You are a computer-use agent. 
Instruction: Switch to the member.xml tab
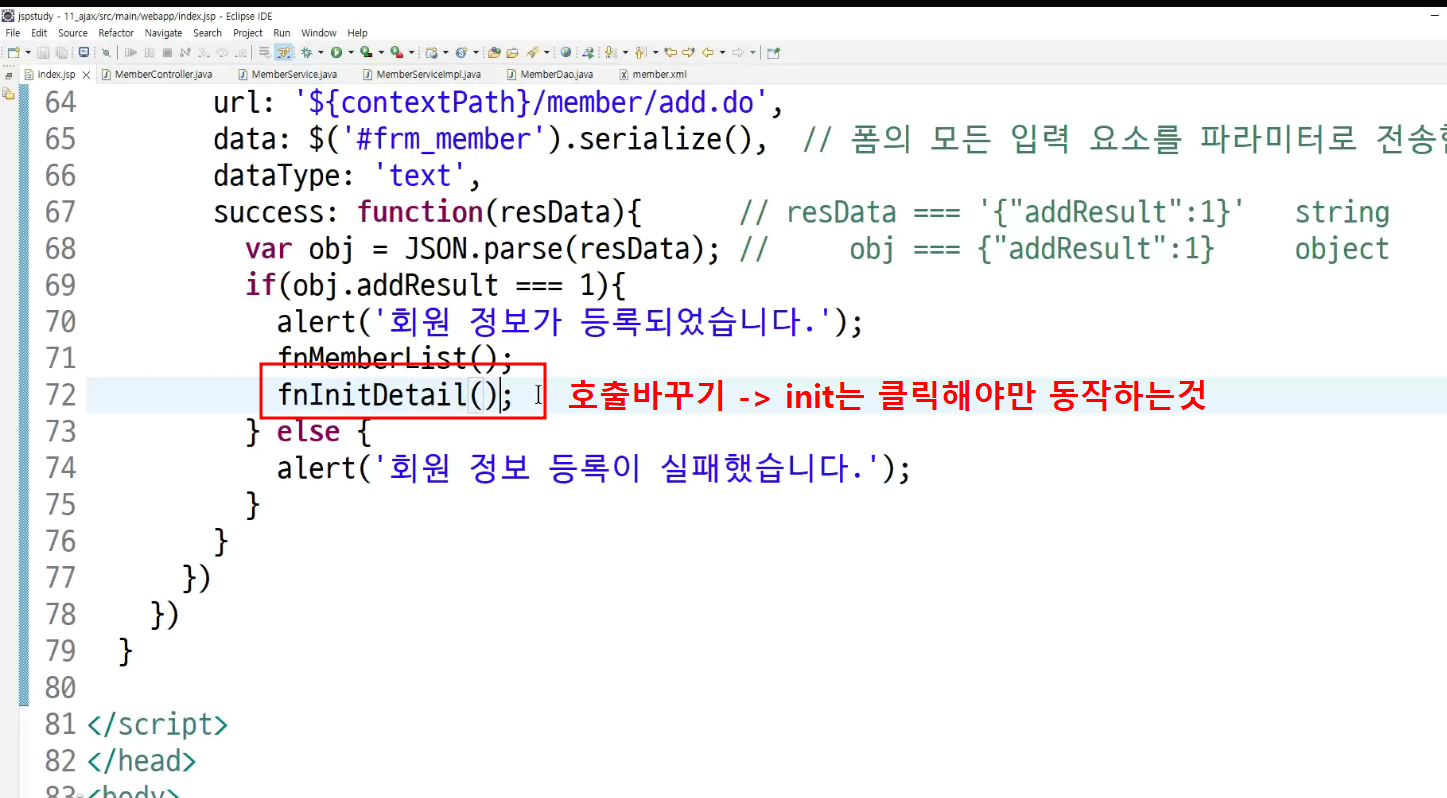pos(659,74)
